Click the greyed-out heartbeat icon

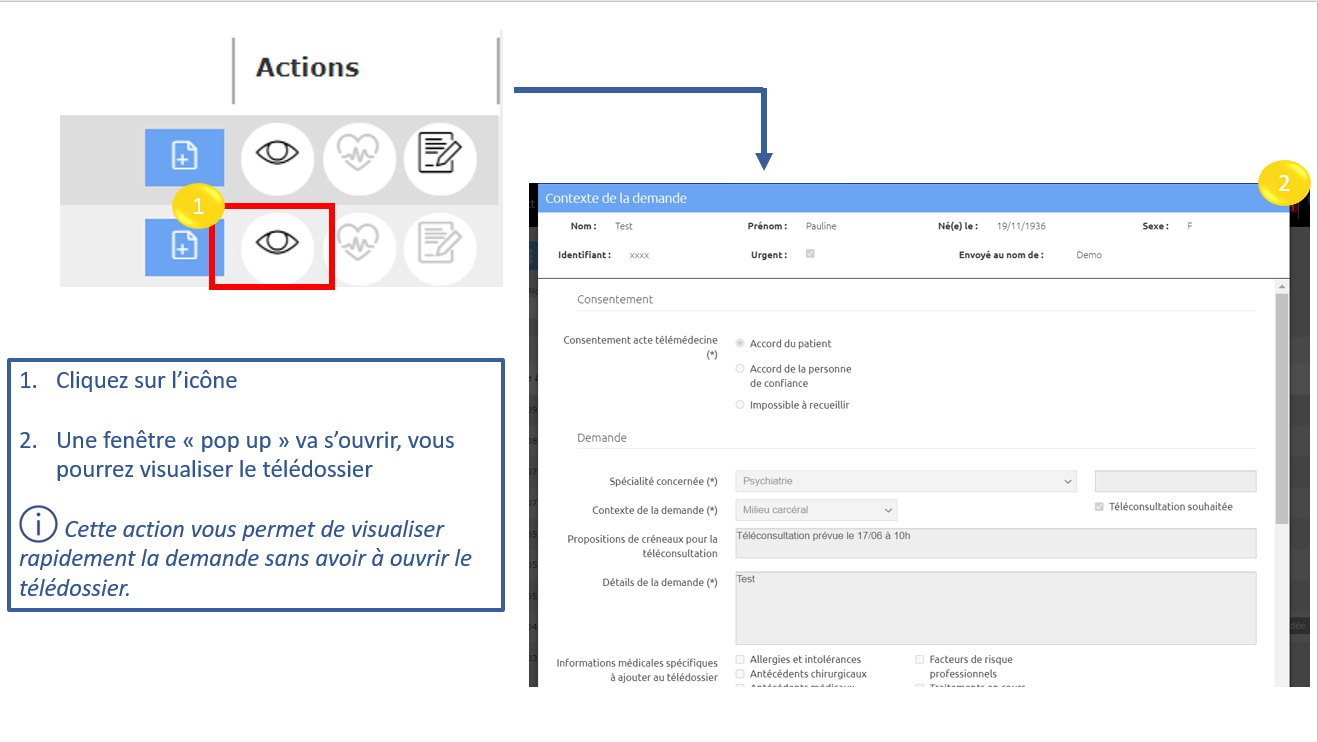click(359, 244)
